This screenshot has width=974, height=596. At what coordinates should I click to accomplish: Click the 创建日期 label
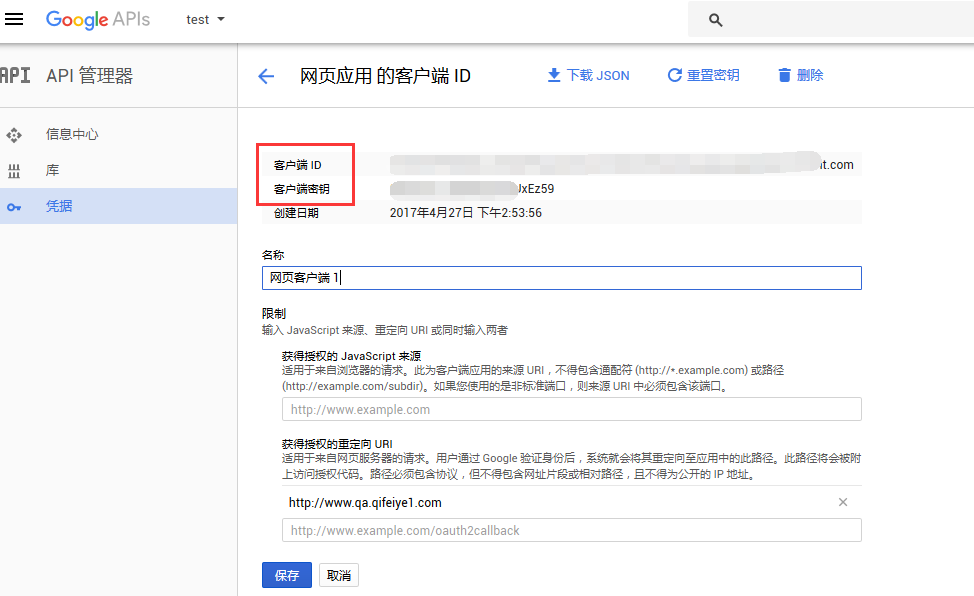point(296,213)
